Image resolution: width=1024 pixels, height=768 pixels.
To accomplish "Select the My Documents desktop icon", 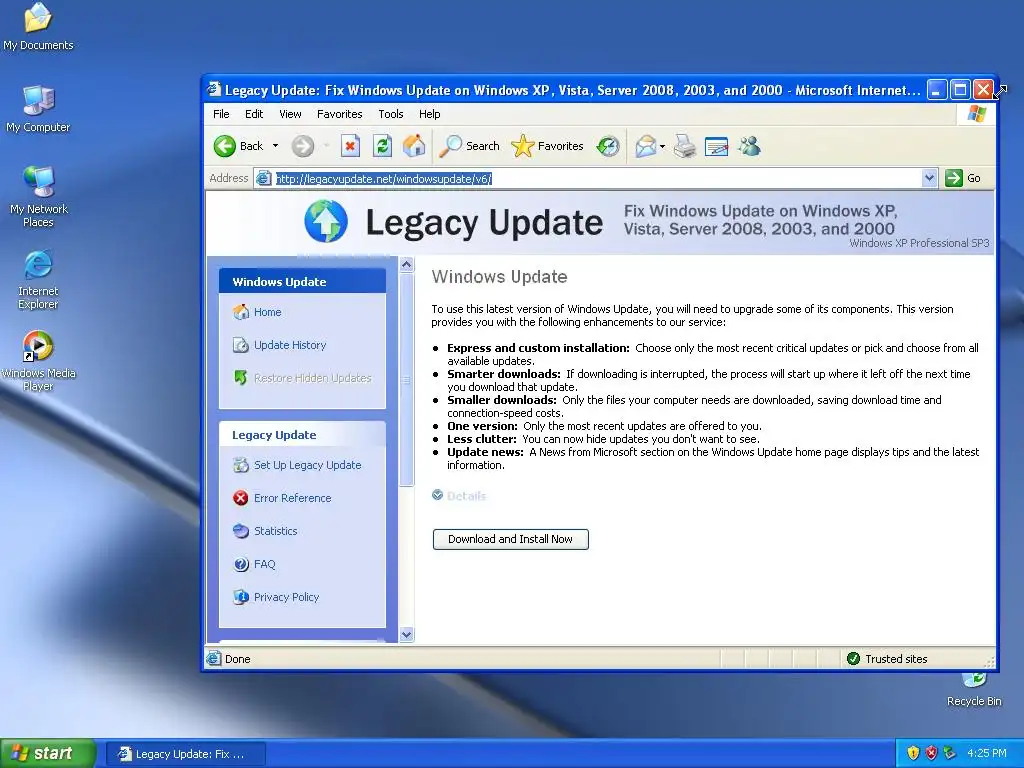I will [x=38, y=27].
